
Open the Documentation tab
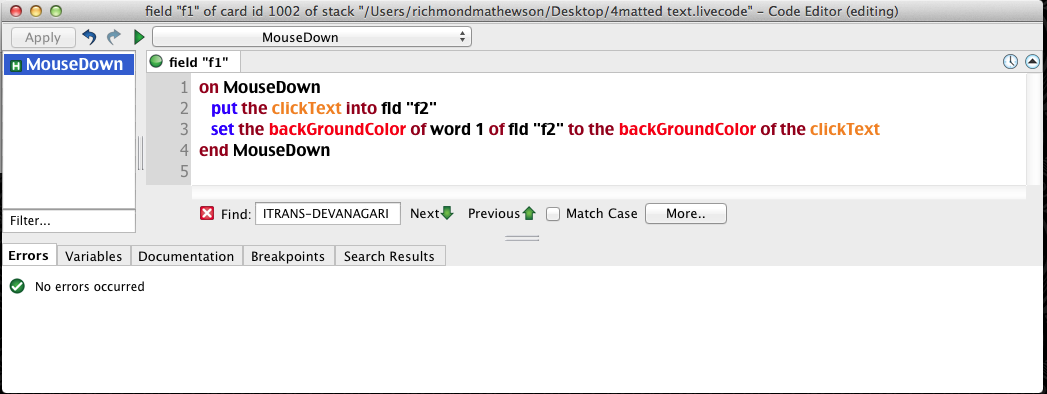tap(186, 256)
